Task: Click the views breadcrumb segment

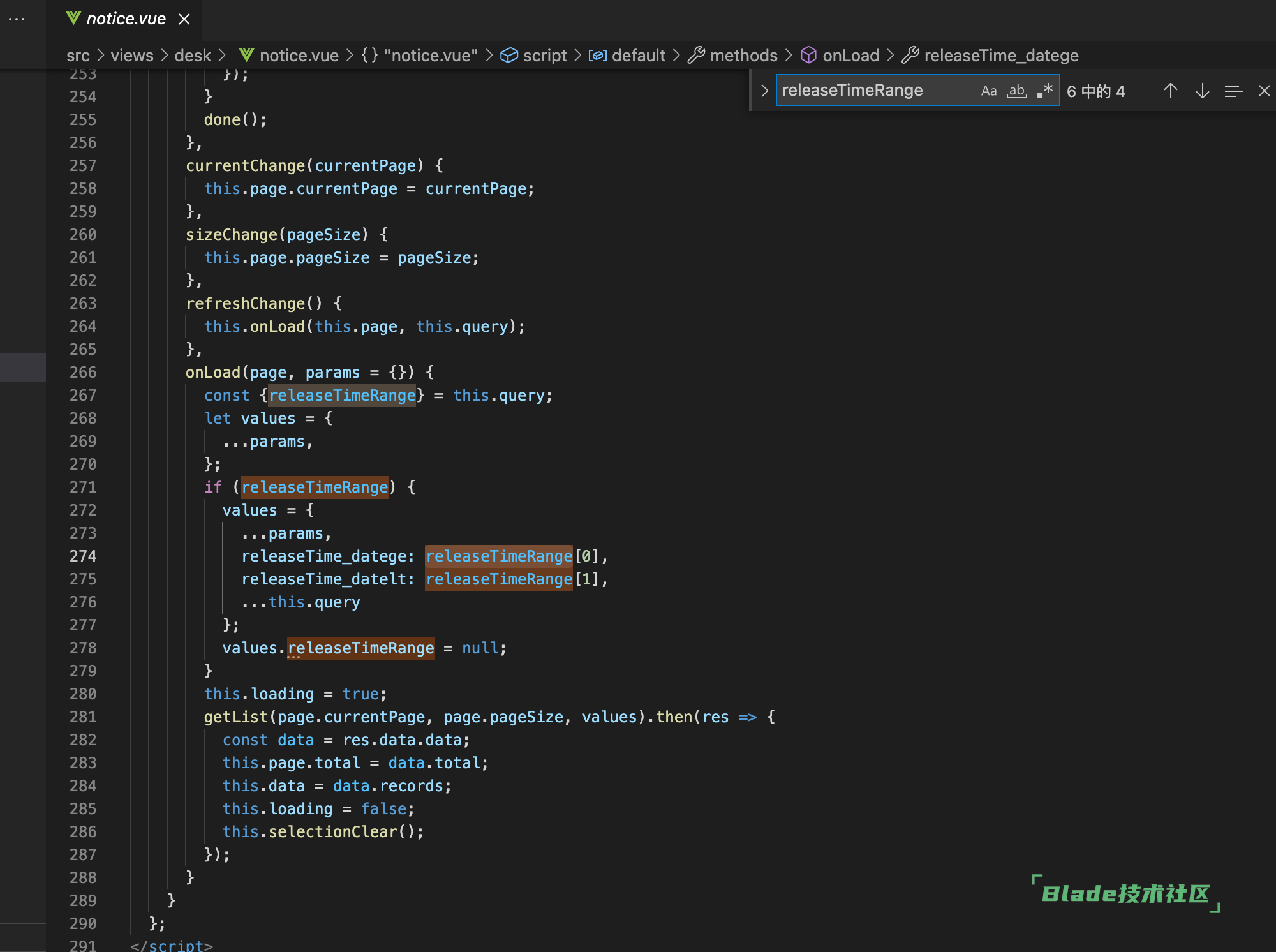Action: [x=132, y=56]
